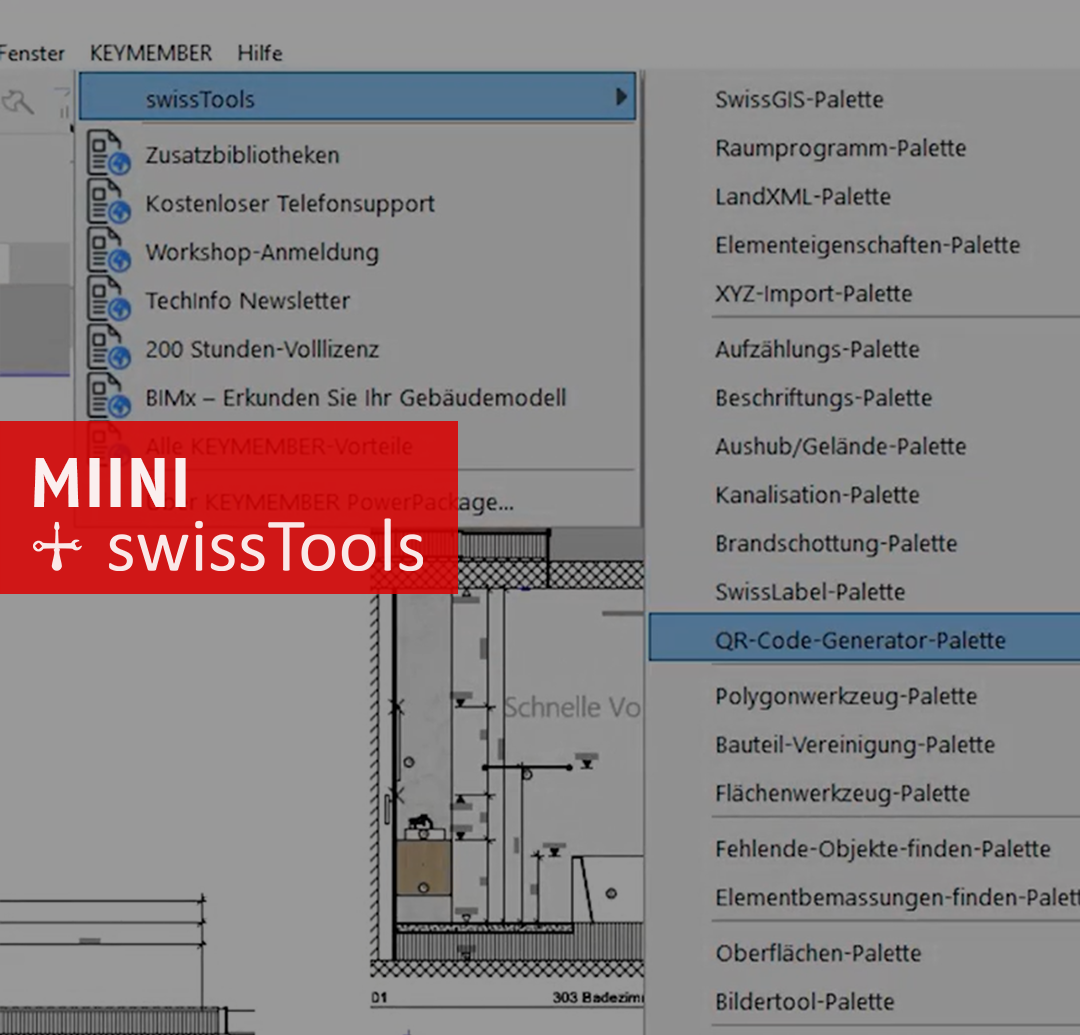This screenshot has width=1080, height=1035.
Task: Select Workshop-Anmeldung menu entry
Action: pyautogui.click(x=262, y=253)
